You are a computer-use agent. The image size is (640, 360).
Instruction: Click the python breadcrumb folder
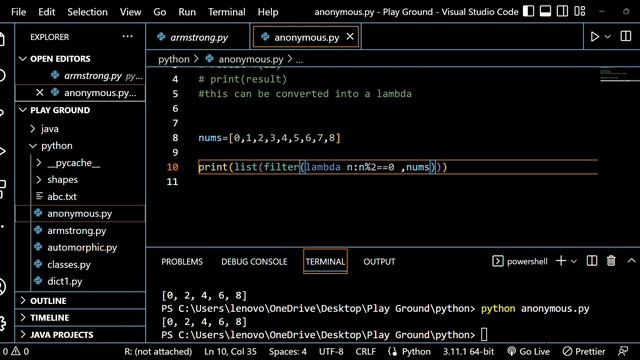click(174, 59)
